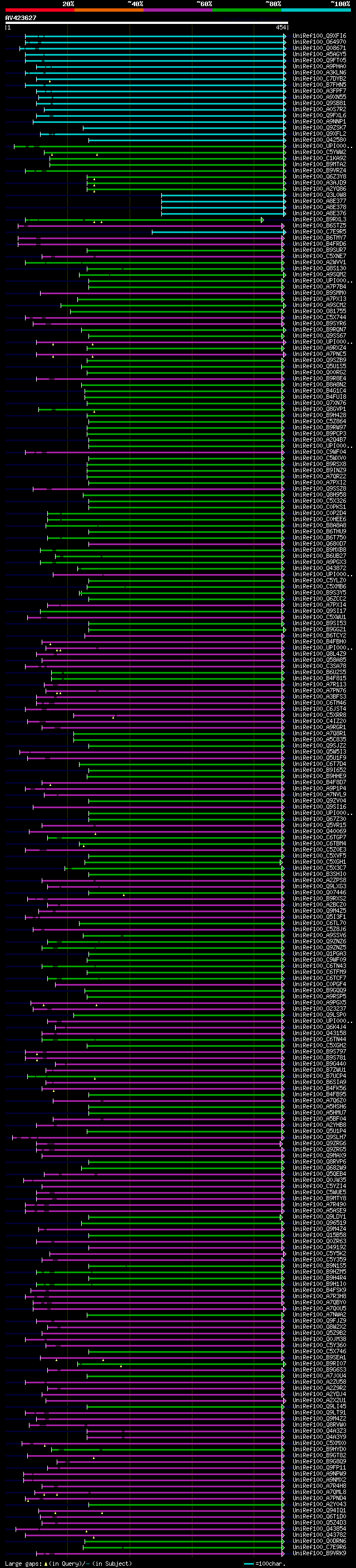Select the UniRef100_A8E377 hit label

click(319, 201)
